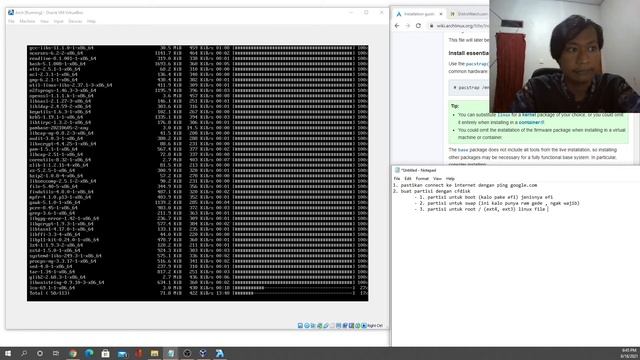Click the Notepad line 'partisi untuk boot'

pos(484,197)
